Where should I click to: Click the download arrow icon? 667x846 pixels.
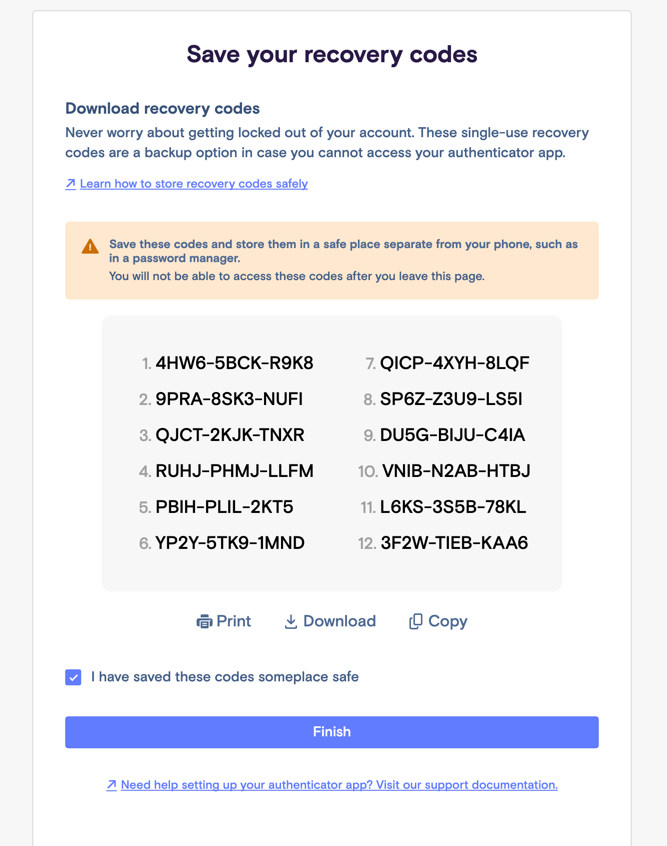[291, 622]
